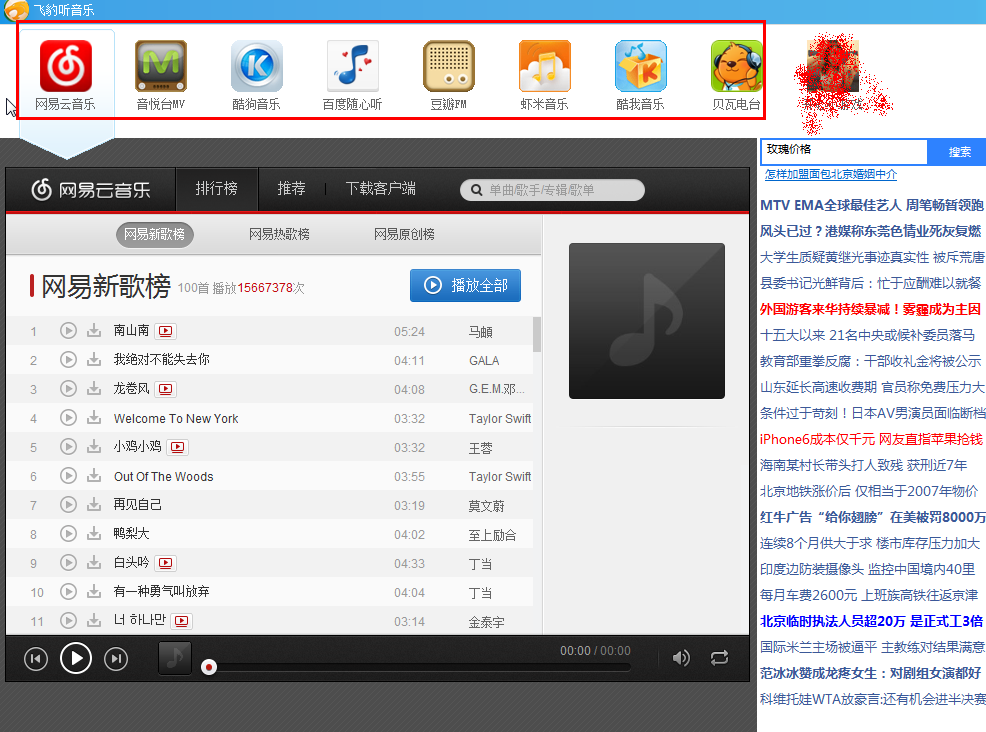The width and height of the screenshot is (986, 732).
Task: Open MV video for 龙卷风
Action: [165, 389]
